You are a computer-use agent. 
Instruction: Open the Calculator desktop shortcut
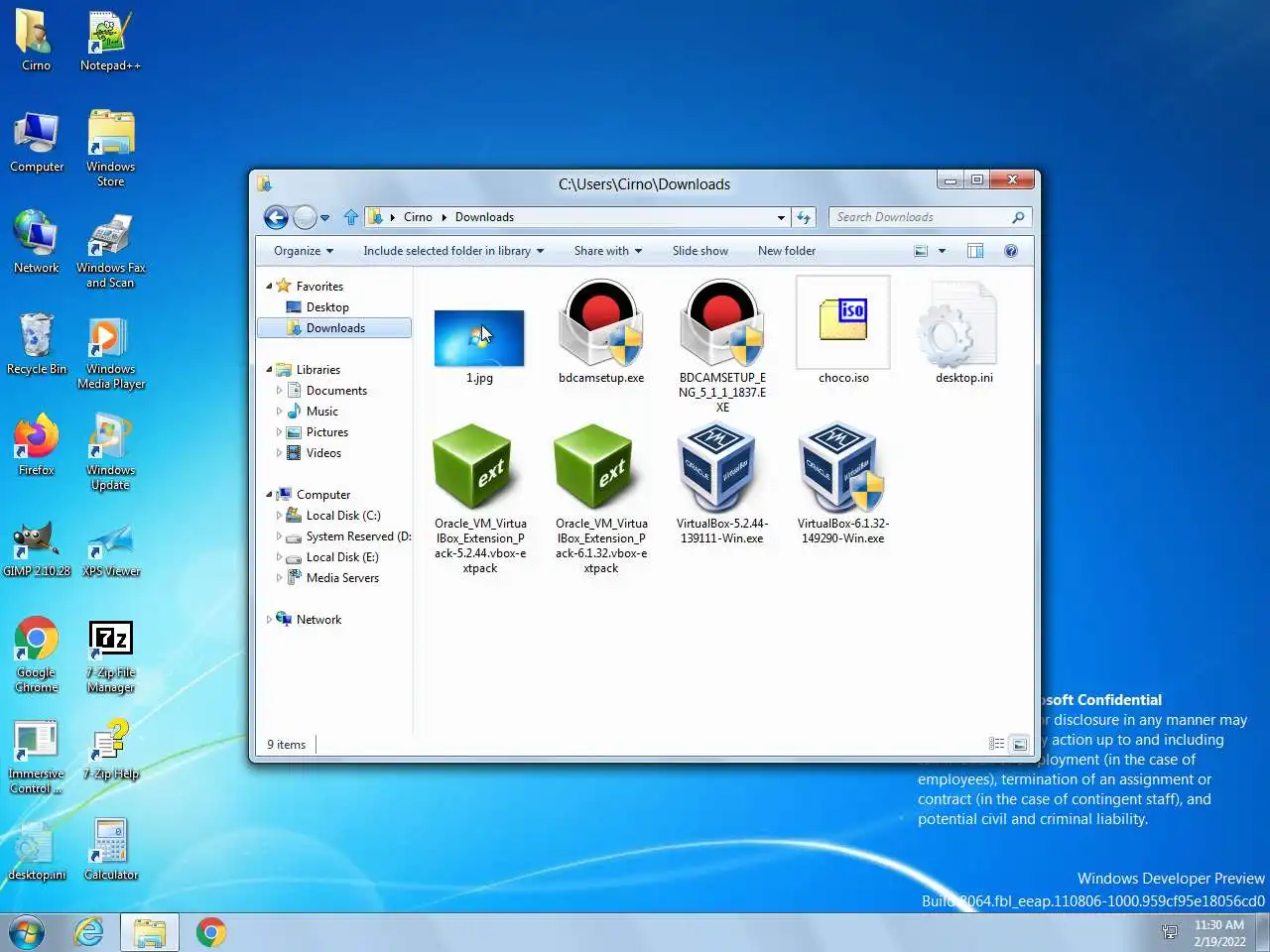coord(110,849)
